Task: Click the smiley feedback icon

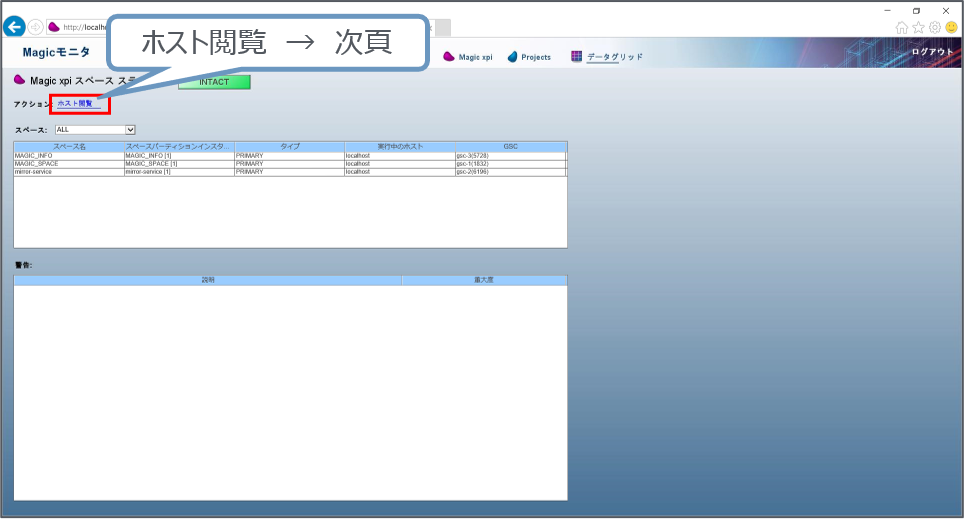Action: coord(951,27)
